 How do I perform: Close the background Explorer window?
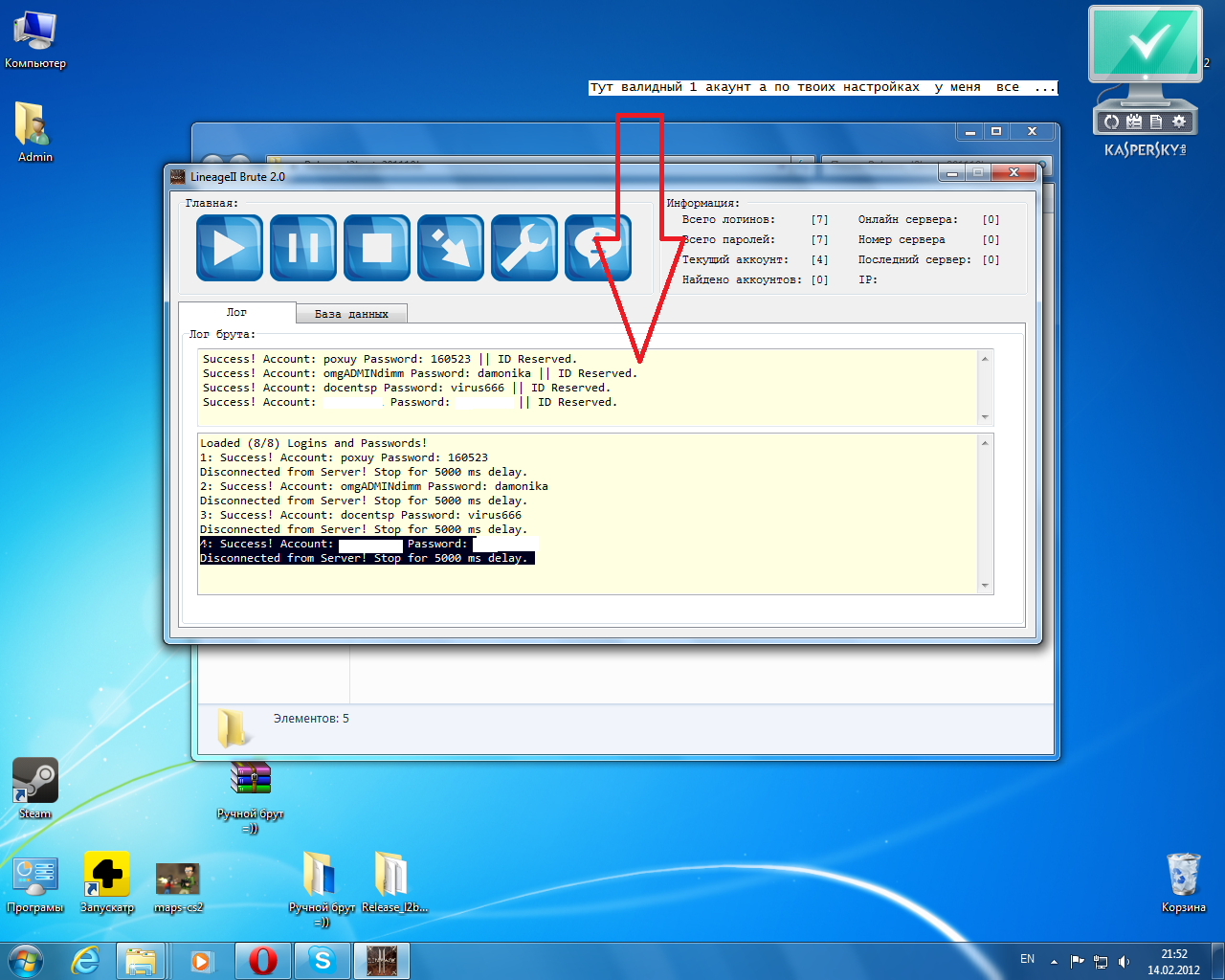(x=1032, y=131)
